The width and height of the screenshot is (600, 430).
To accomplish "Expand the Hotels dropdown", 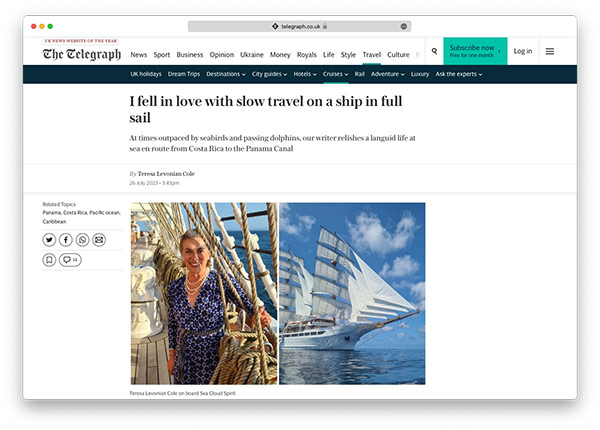I will (305, 74).
